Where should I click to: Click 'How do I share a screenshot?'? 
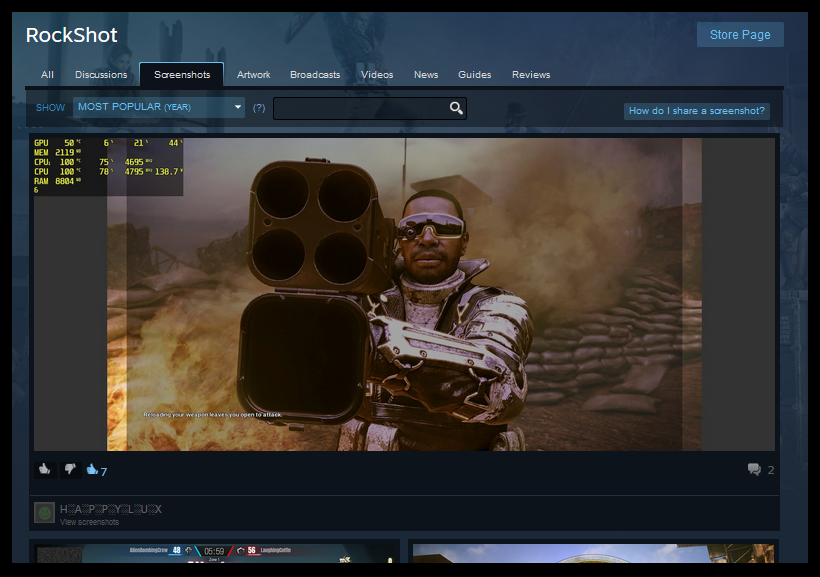coord(697,111)
